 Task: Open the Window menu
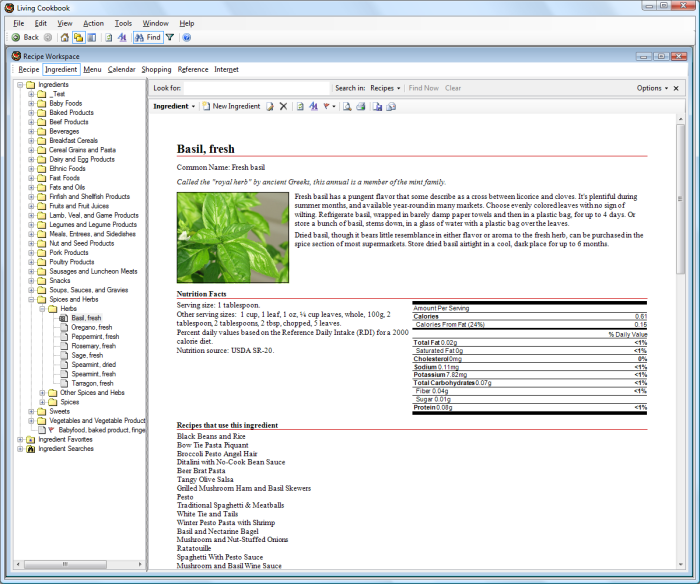(155, 23)
